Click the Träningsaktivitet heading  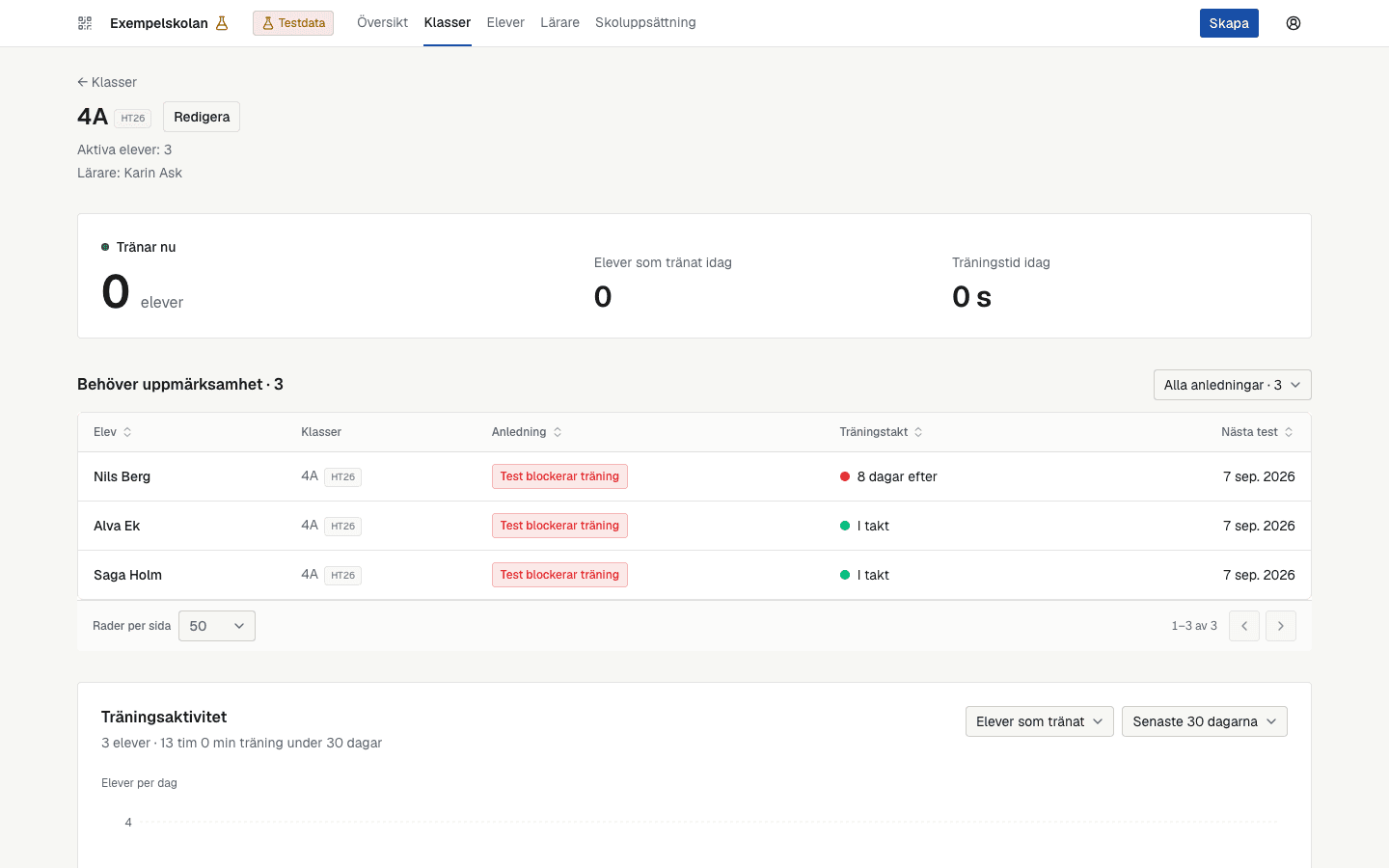[x=164, y=717]
